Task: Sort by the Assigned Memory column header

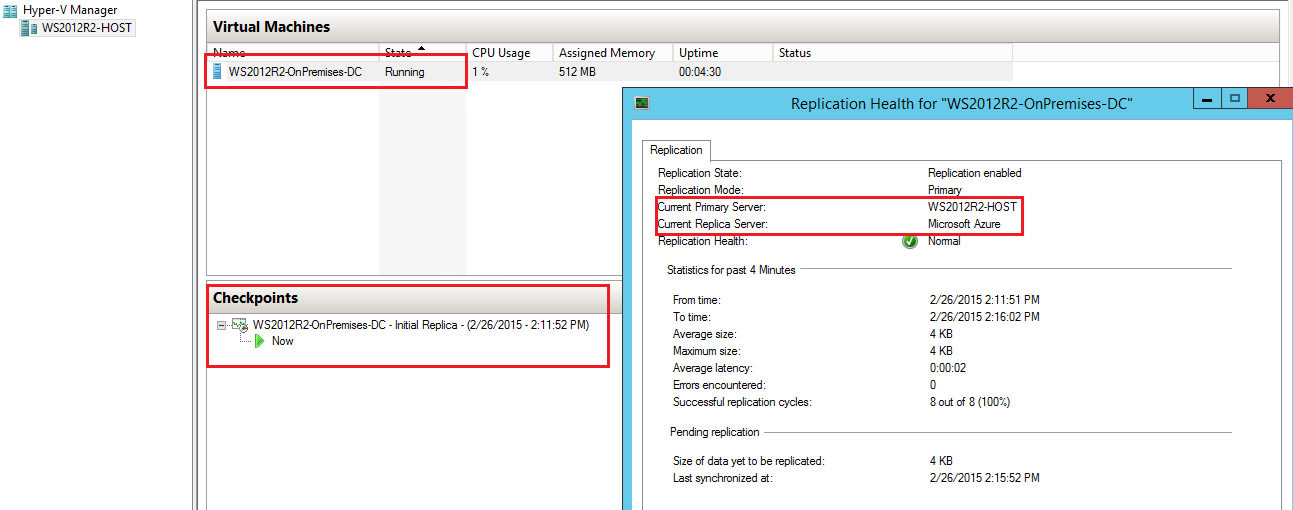Action: (607, 53)
